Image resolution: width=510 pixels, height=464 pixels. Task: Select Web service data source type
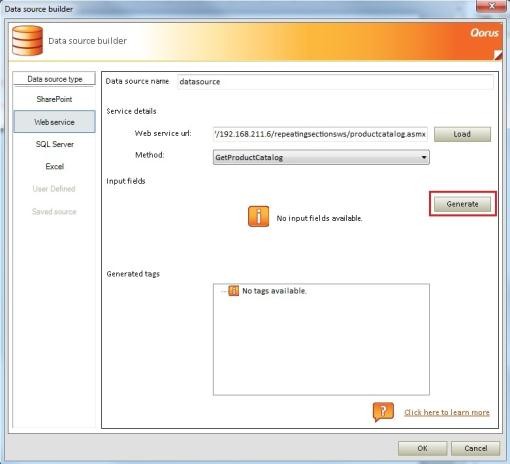click(x=54, y=122)
